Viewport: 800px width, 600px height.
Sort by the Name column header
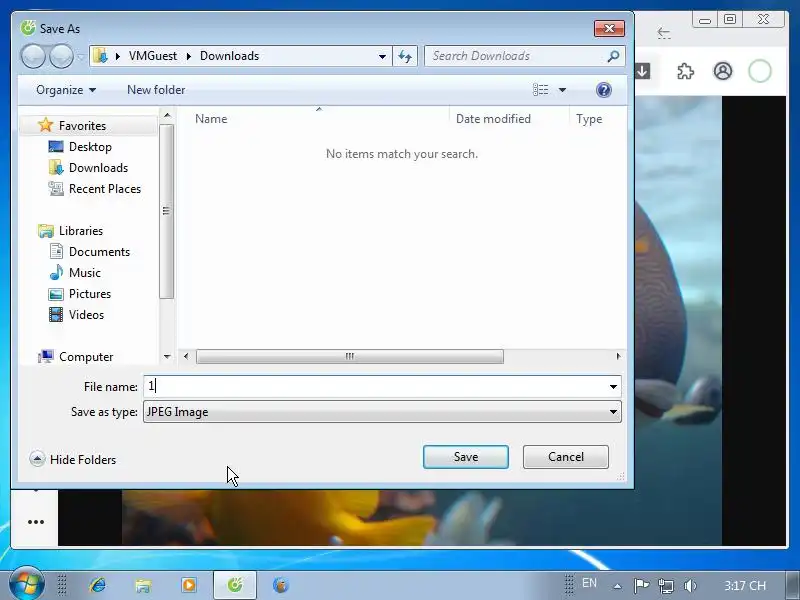pos(211,119)
